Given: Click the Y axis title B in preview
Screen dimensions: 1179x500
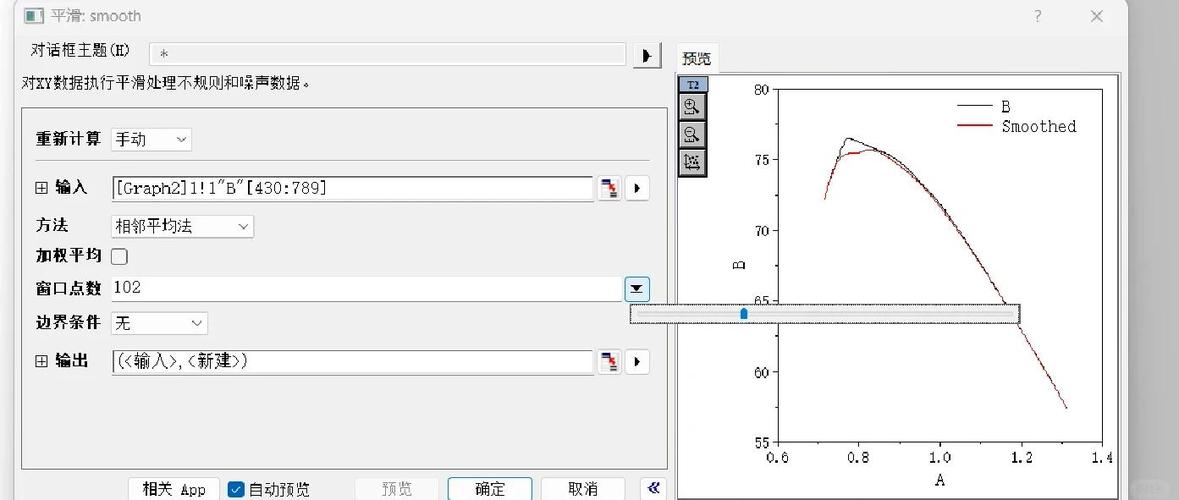Looking at the screenshot, I should [739, 265].
